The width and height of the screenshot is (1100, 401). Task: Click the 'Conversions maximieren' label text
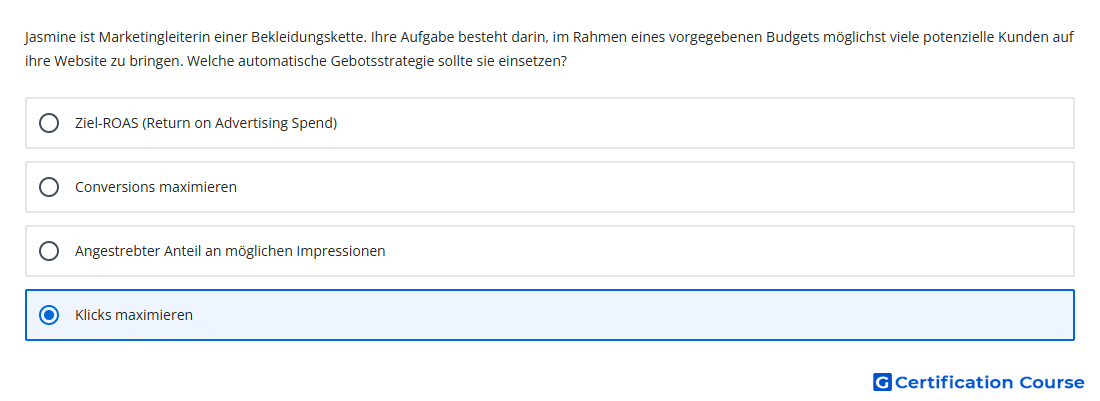click(156, 187)
